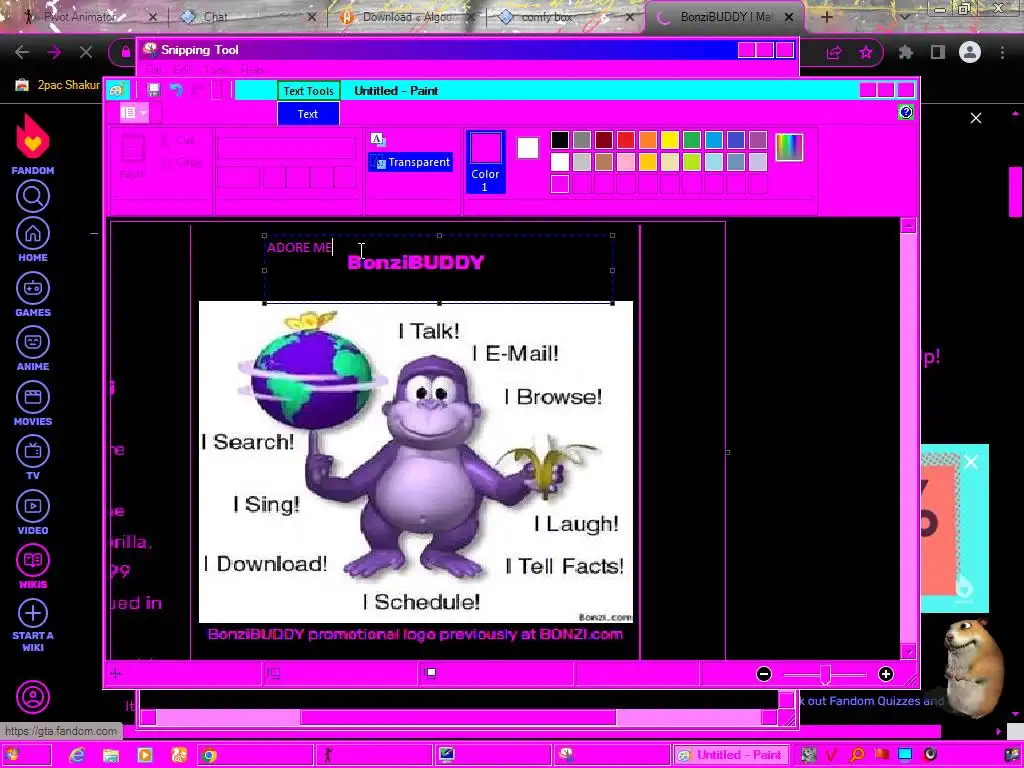This screenshot has width=1024, height=768.
Task: Click Untitled - Paint taskbar button
Action: [x=731, y=755]
